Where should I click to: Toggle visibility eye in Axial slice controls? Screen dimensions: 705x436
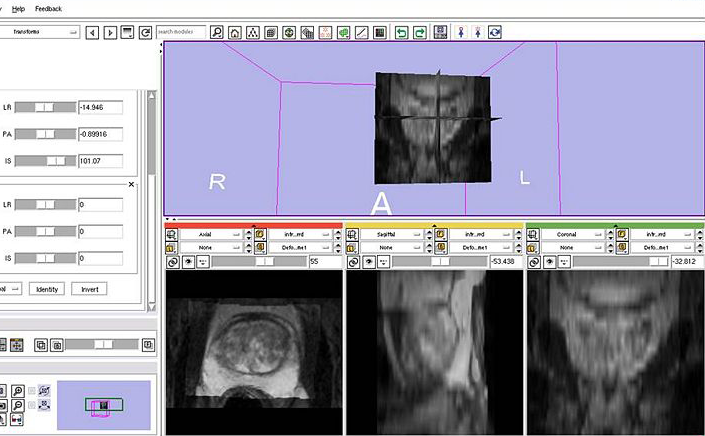tap(188, 261)
